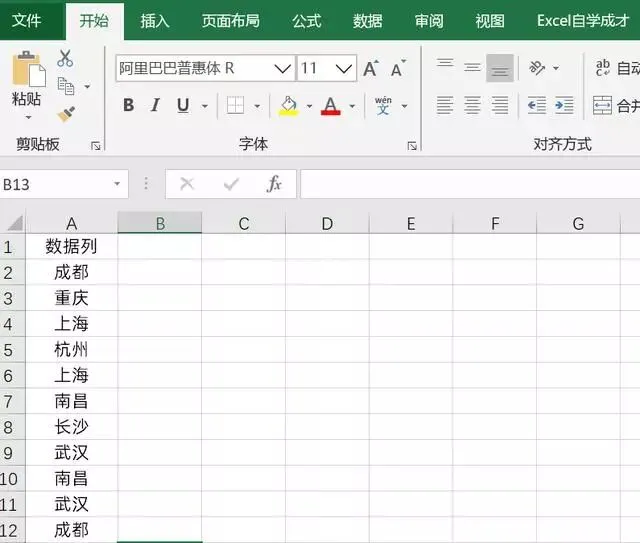Switch to the 审阅 tab

pyautogui.click(x=429, y=21)
